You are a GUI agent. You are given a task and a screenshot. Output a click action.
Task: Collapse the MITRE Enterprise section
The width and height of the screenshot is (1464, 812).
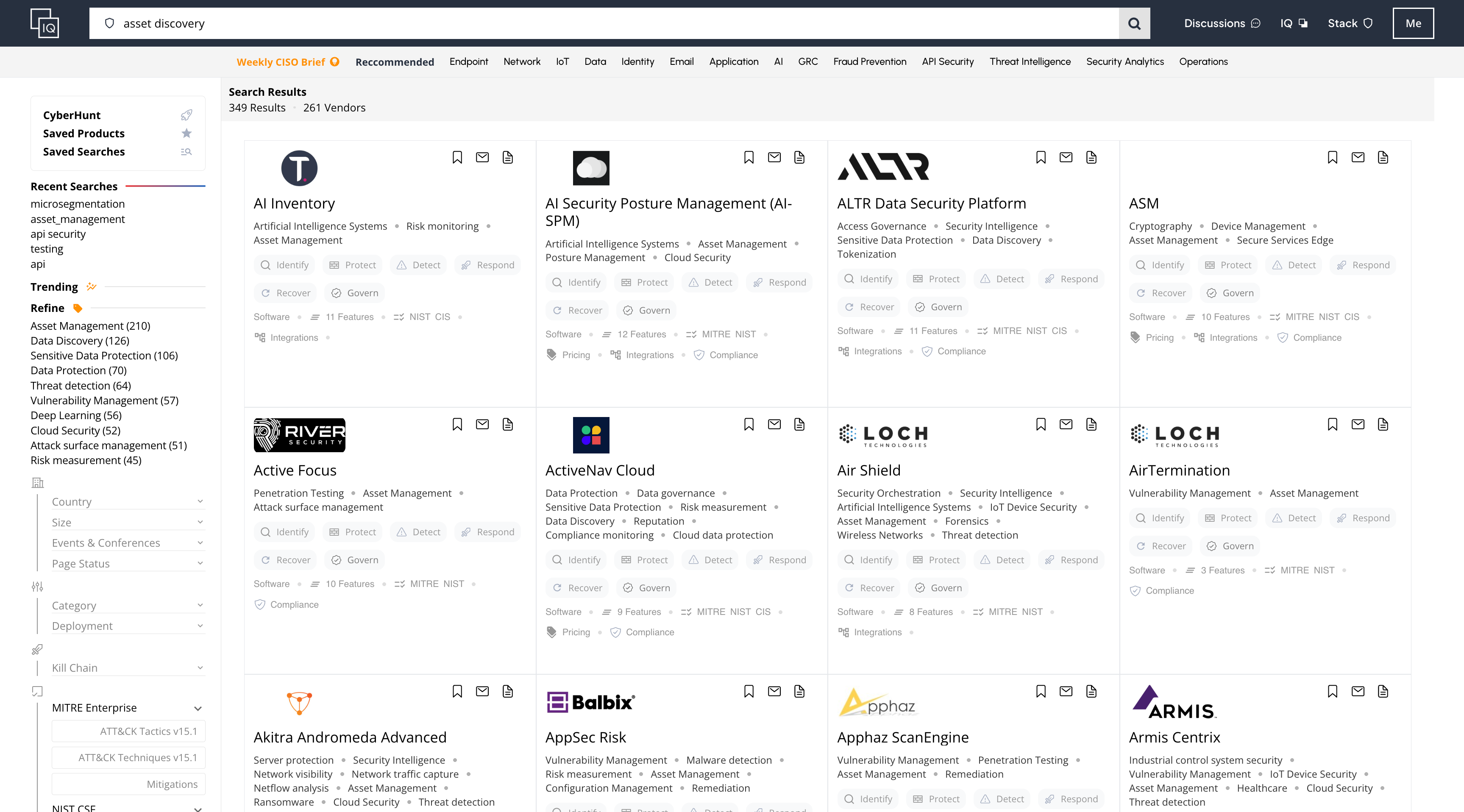pyautogui.click(x=198, y=709)
